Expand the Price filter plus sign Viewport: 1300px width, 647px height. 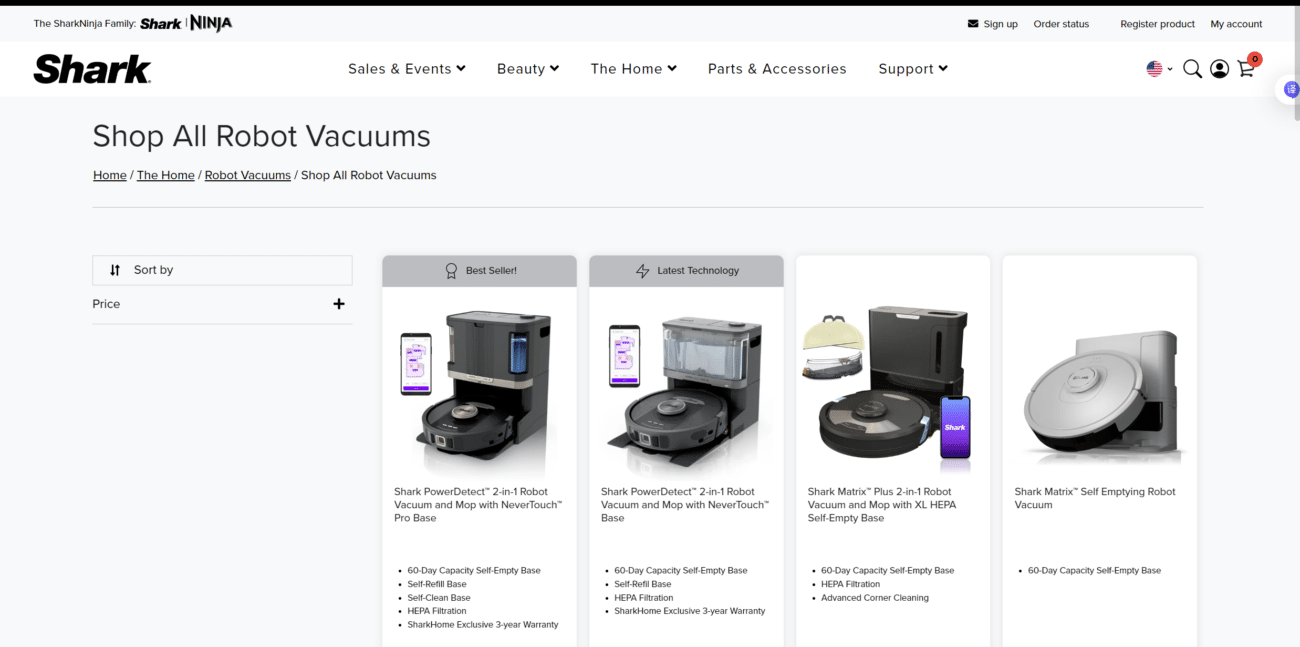tap(339, 304)
